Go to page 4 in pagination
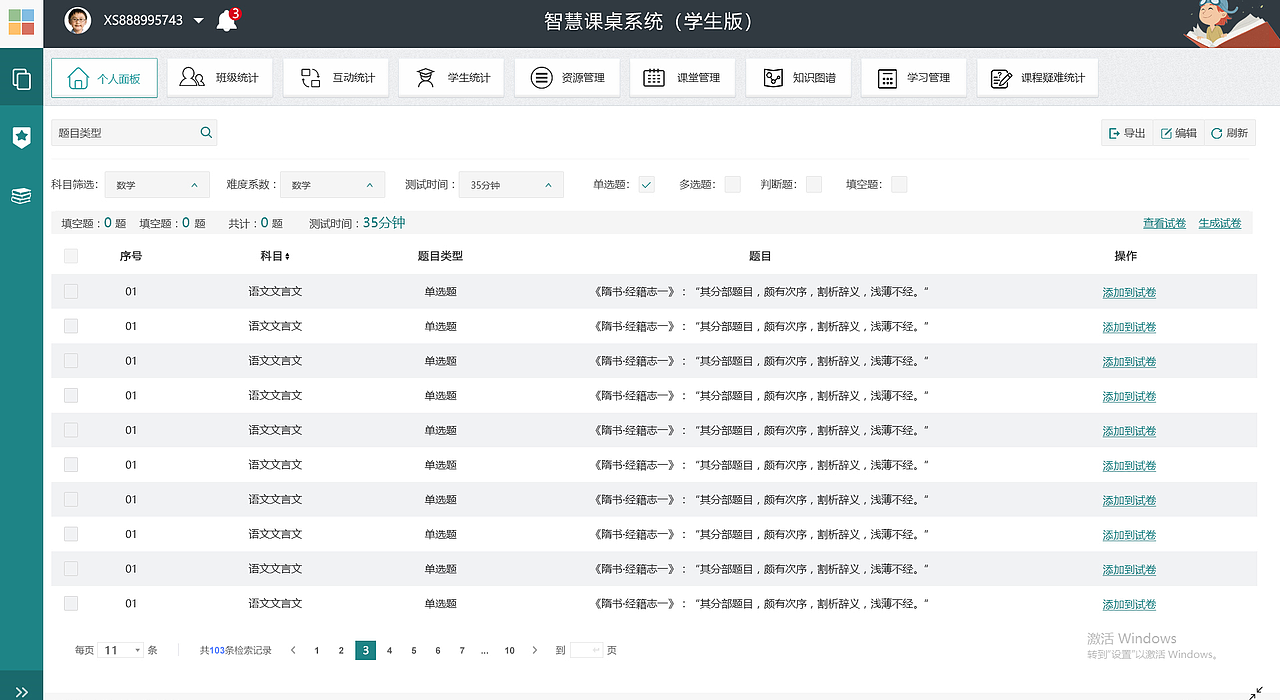This screenshot has width=1280, height=700. tap(390, 651)
